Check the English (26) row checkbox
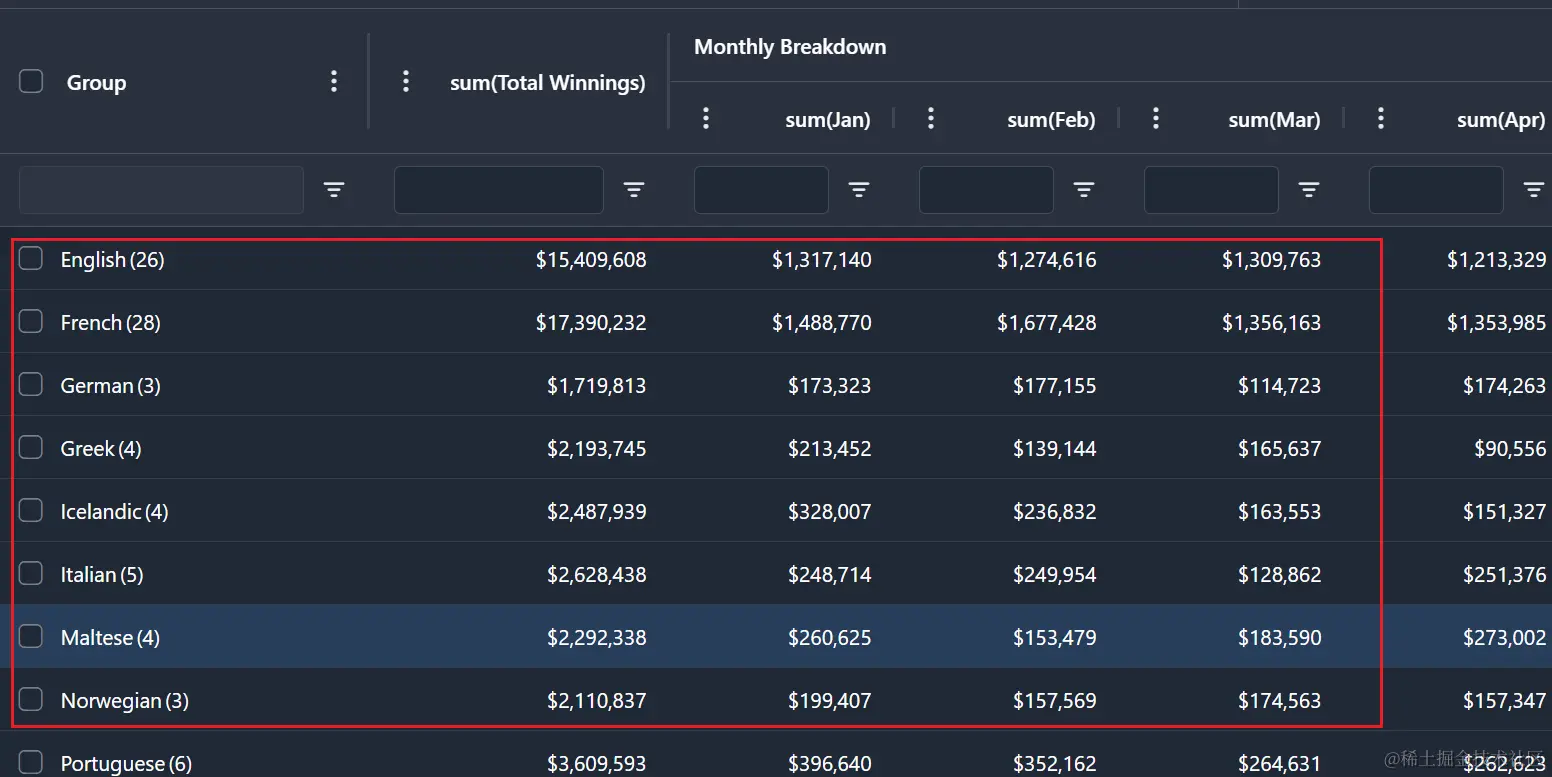 coord(31,259)
